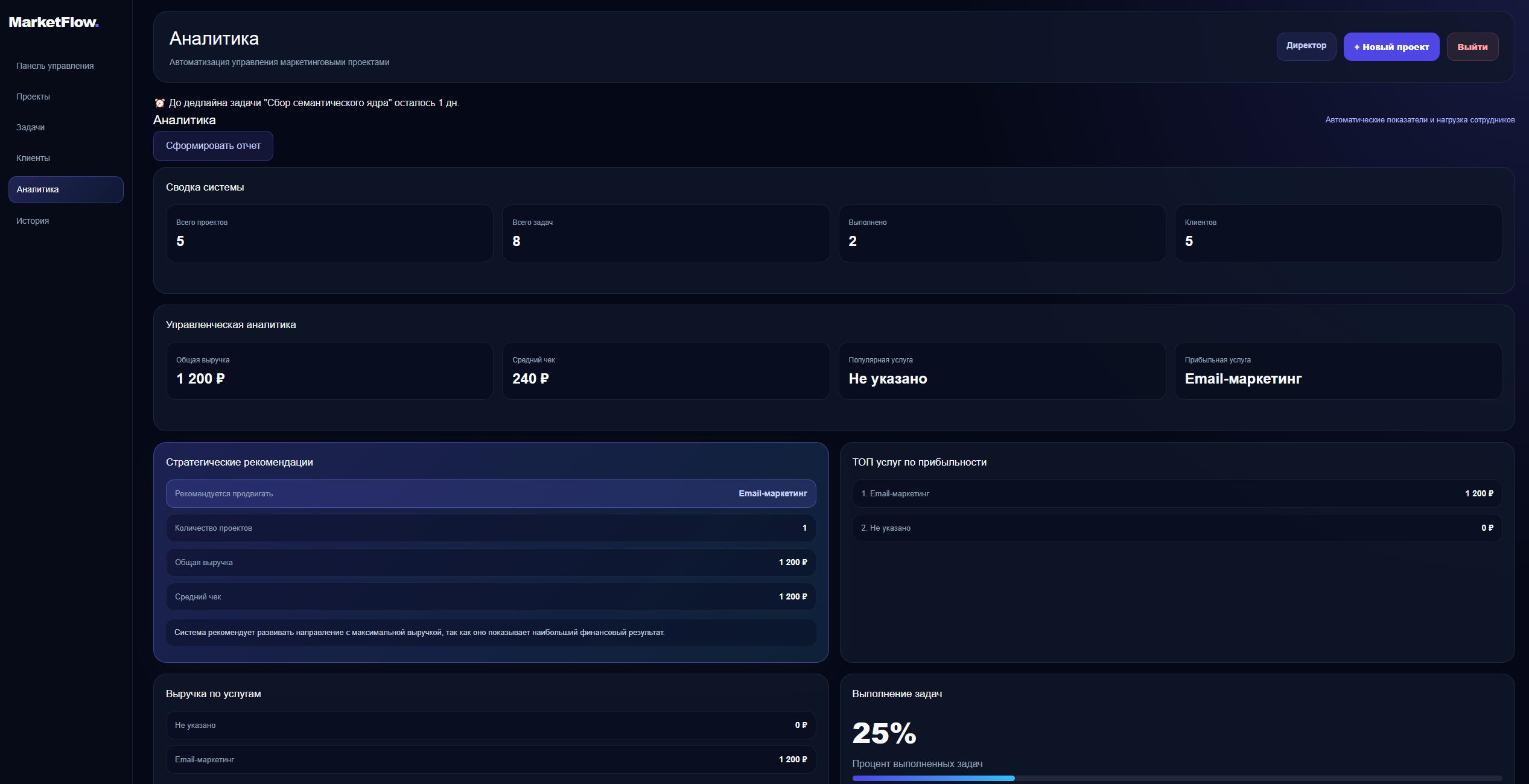Select the Аналитика sidebar item
This screenshot has height=784, width=1529.
tap(66, 189)
